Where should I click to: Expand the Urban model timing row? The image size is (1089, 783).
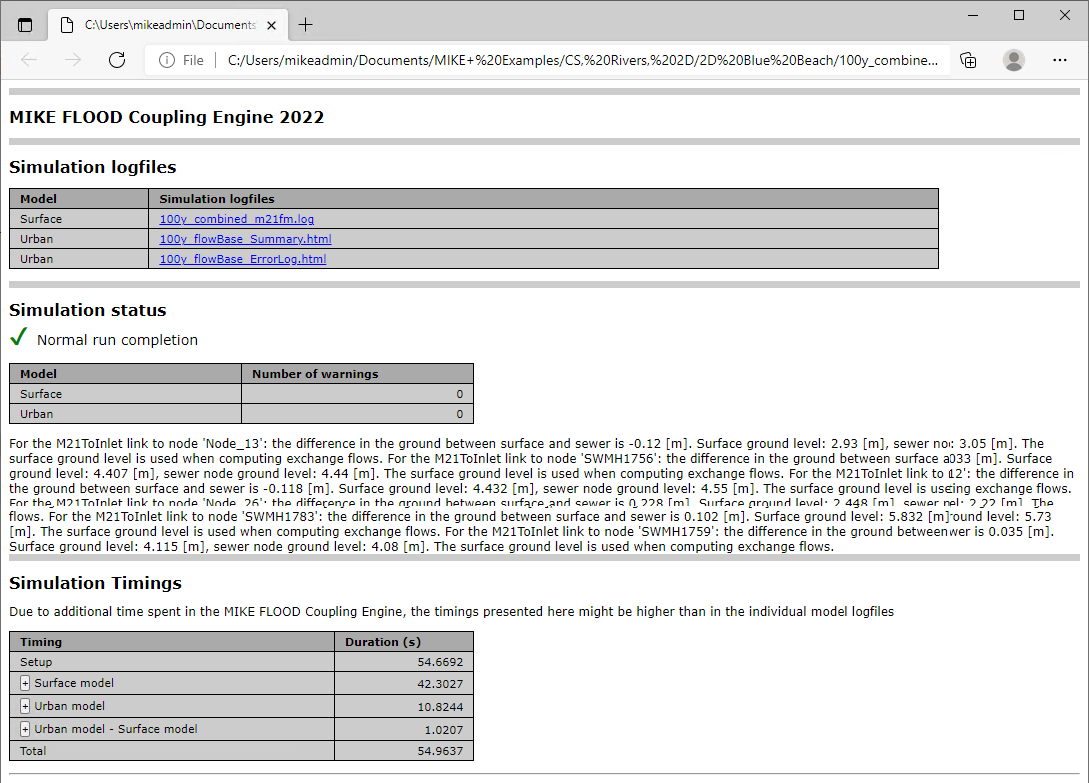25,707
